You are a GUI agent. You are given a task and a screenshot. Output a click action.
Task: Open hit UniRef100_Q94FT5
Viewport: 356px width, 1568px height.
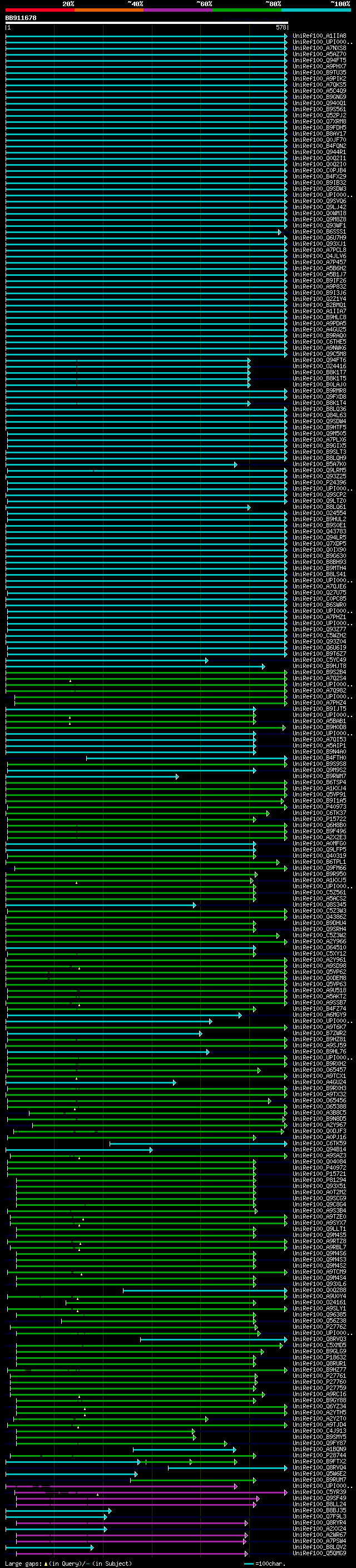point(319,60)
